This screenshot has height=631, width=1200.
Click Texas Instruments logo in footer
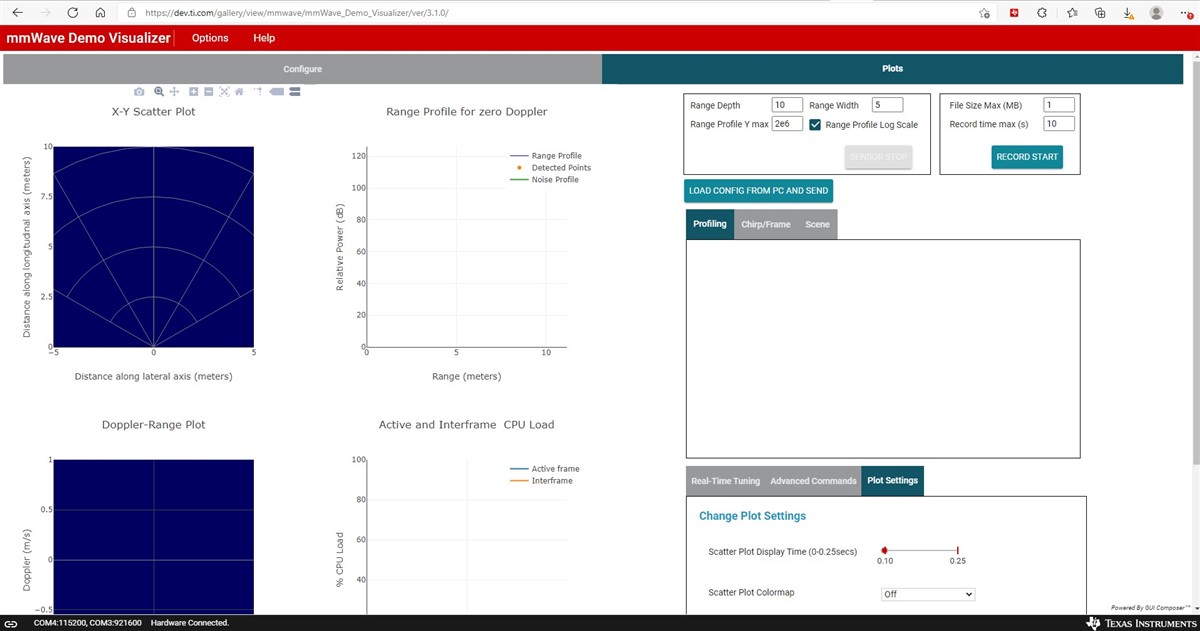(1139, 623)
